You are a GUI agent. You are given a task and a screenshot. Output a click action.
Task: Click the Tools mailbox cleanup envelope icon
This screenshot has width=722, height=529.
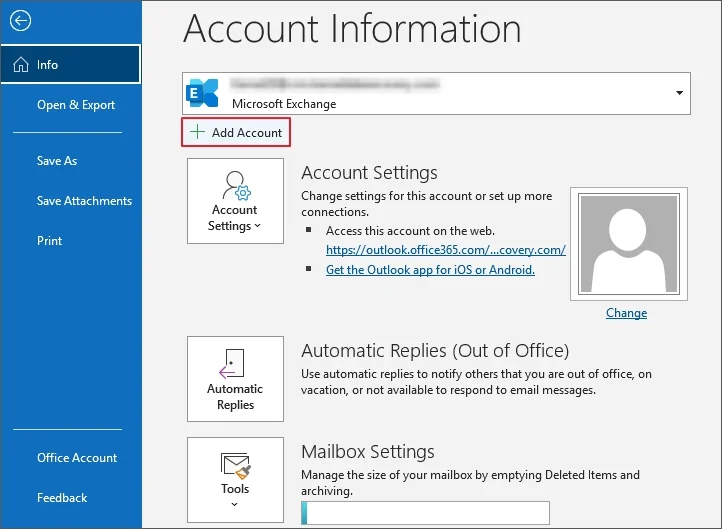pyautogui.click(x=236, y=466)
